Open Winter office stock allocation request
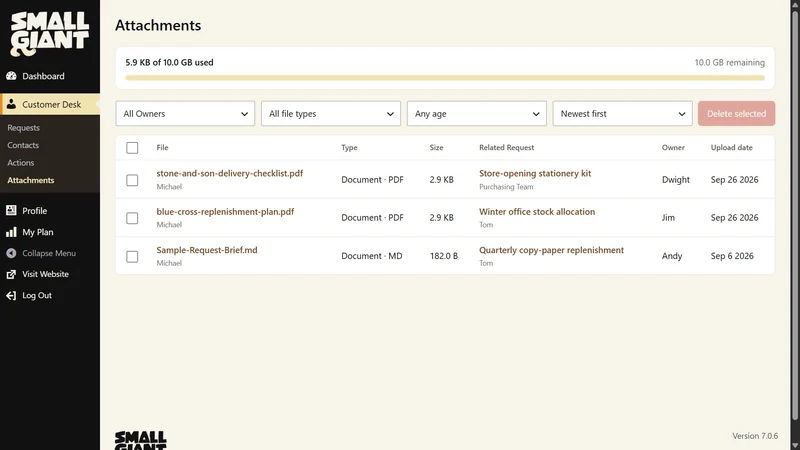Screen dimensions: 800x450 [x=537, y=211]
